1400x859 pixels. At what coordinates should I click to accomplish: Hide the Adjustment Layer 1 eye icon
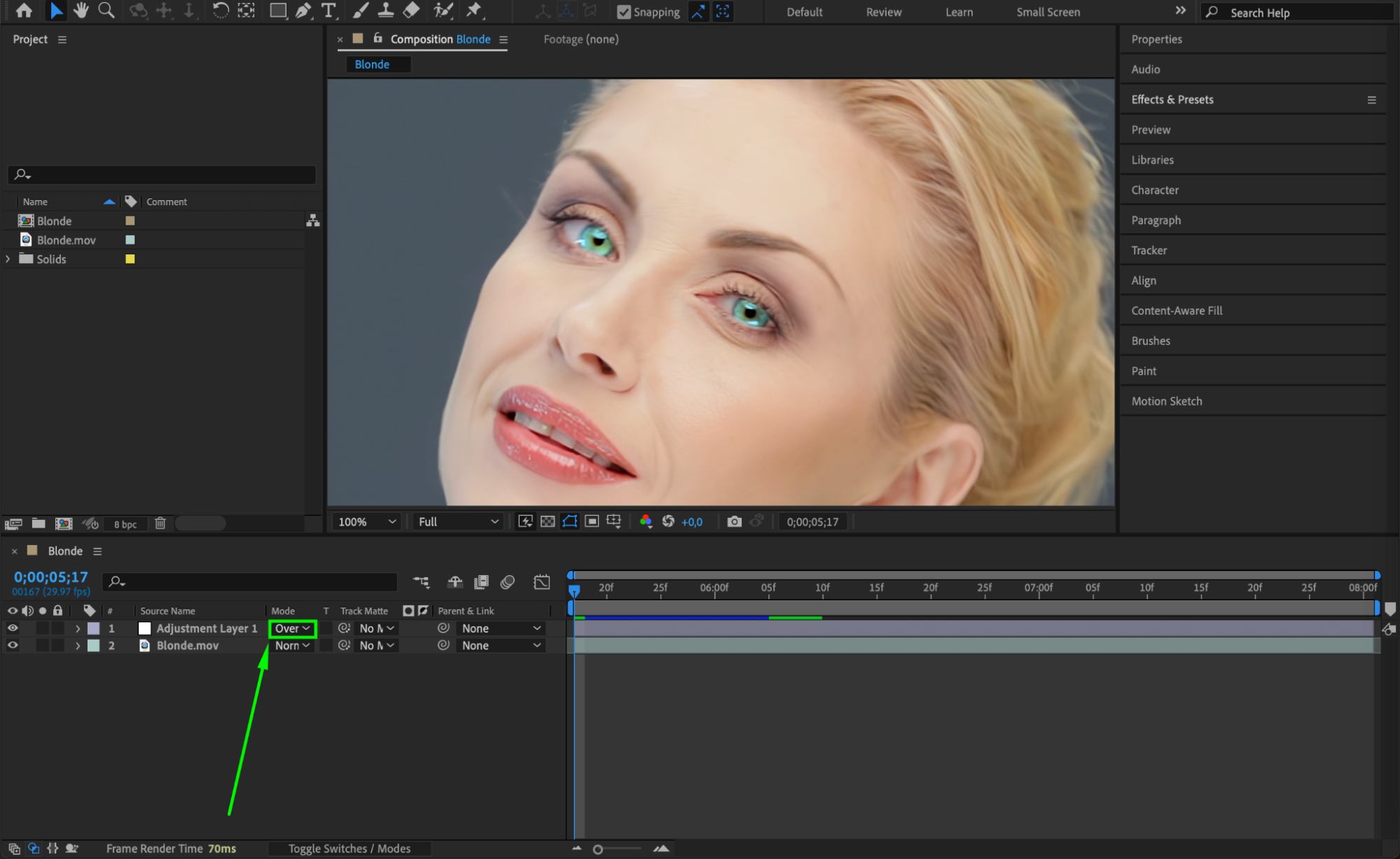coord(13,628)
